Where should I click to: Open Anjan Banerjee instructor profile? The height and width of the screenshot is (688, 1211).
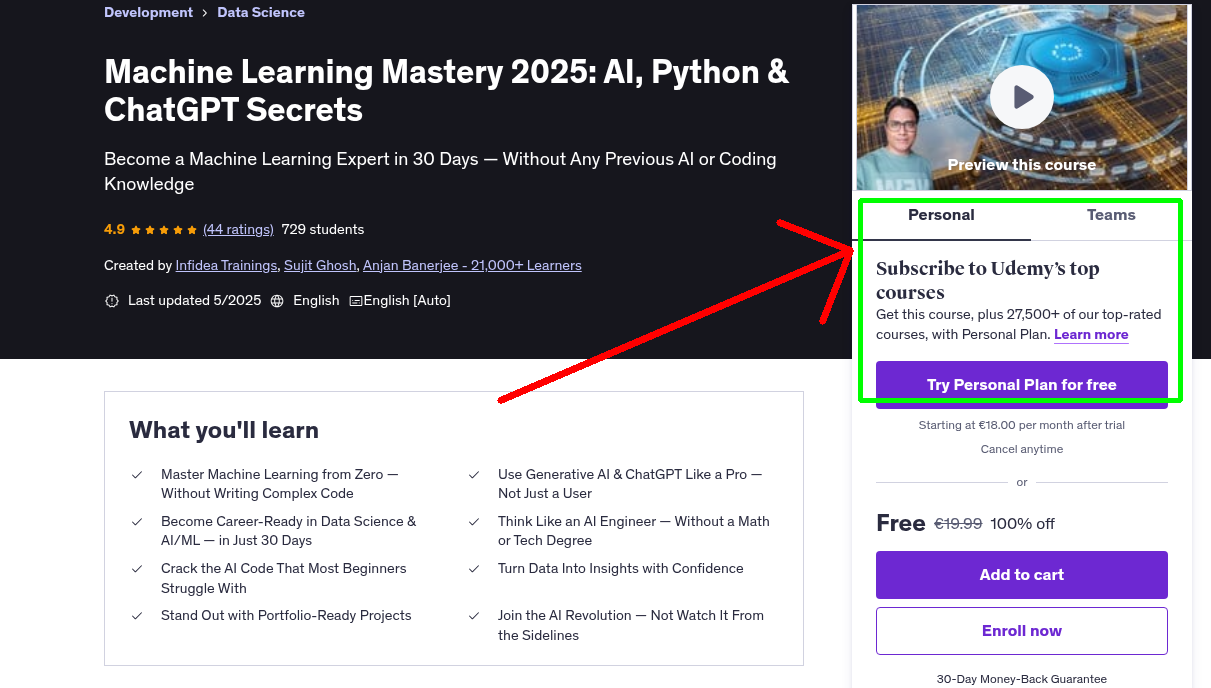[472, 265]
